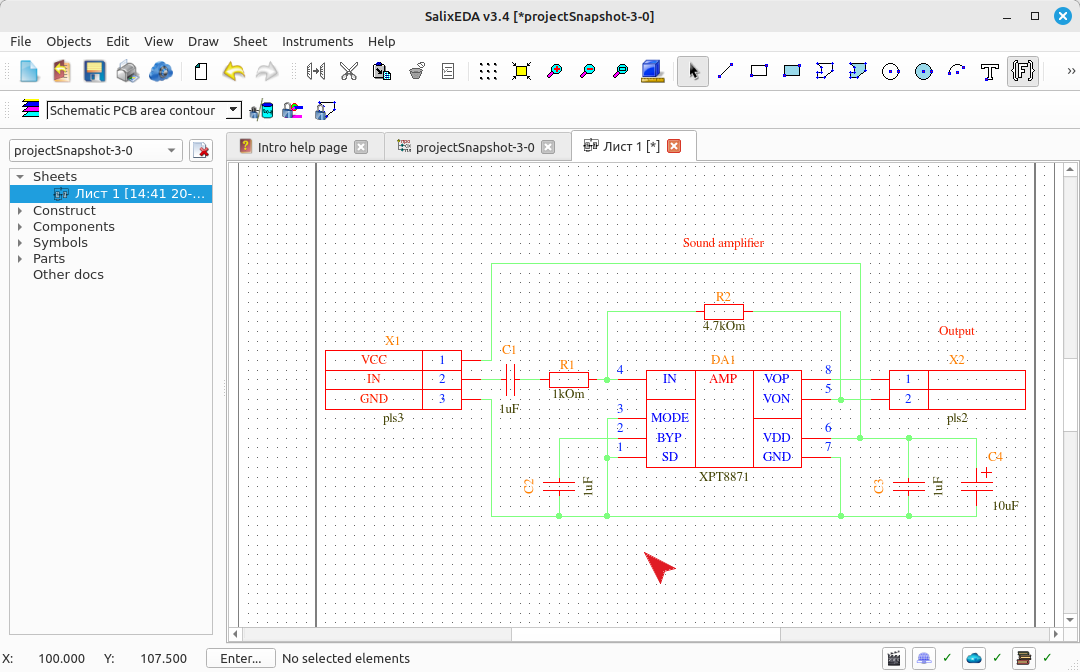The image size is (1080, 672).
Task: Zoom in with plus magnifier
Action: pos(554,71)
